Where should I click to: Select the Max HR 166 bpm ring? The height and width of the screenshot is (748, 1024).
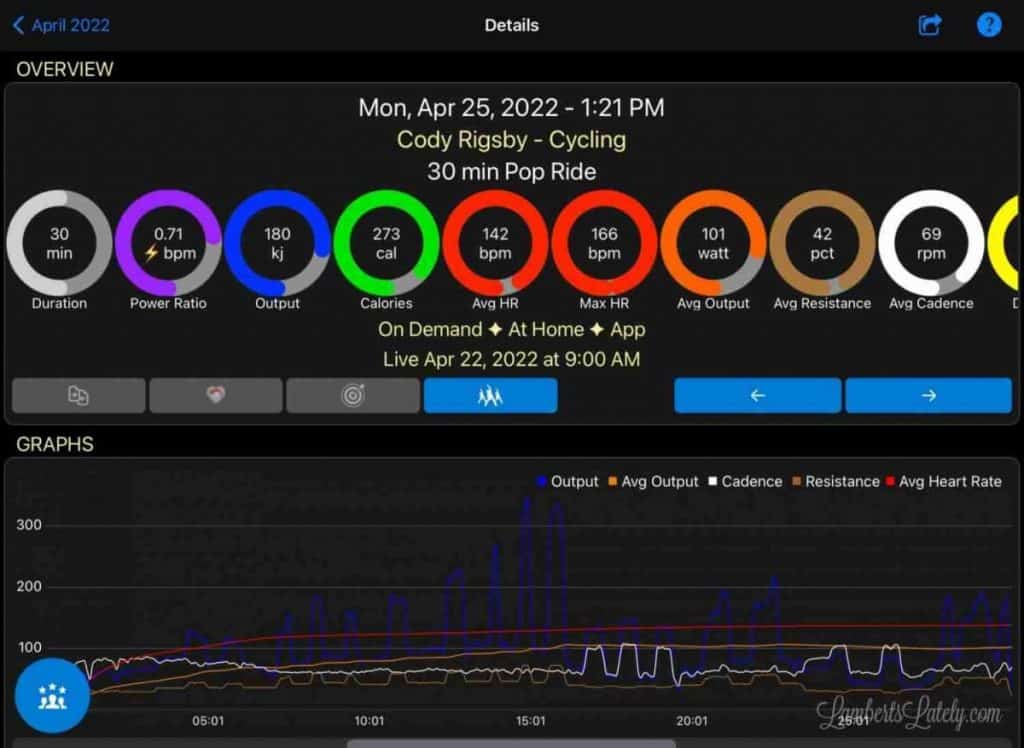click(604, 243)
